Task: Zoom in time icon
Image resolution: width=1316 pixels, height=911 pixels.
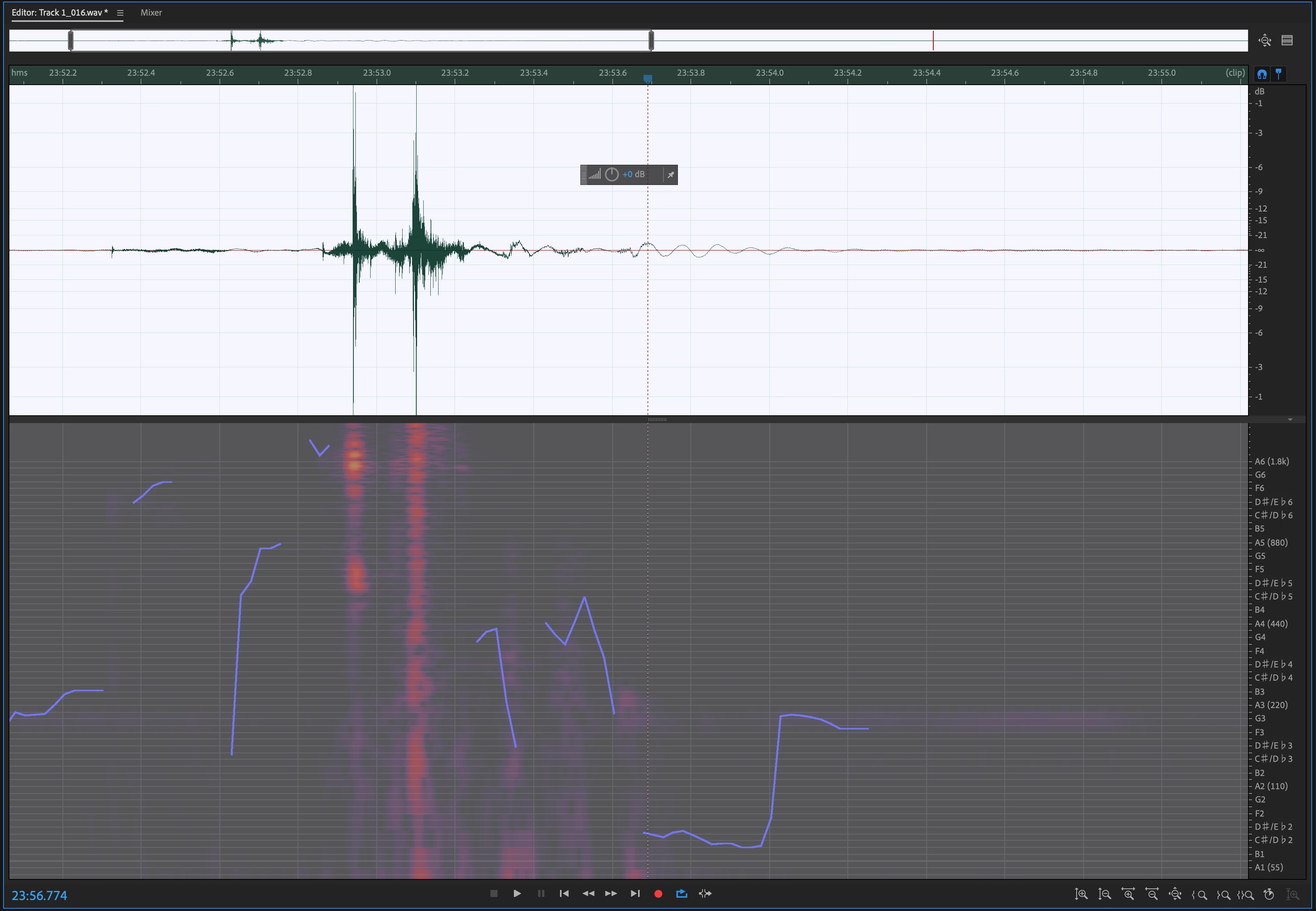Action: [1128, 895]
